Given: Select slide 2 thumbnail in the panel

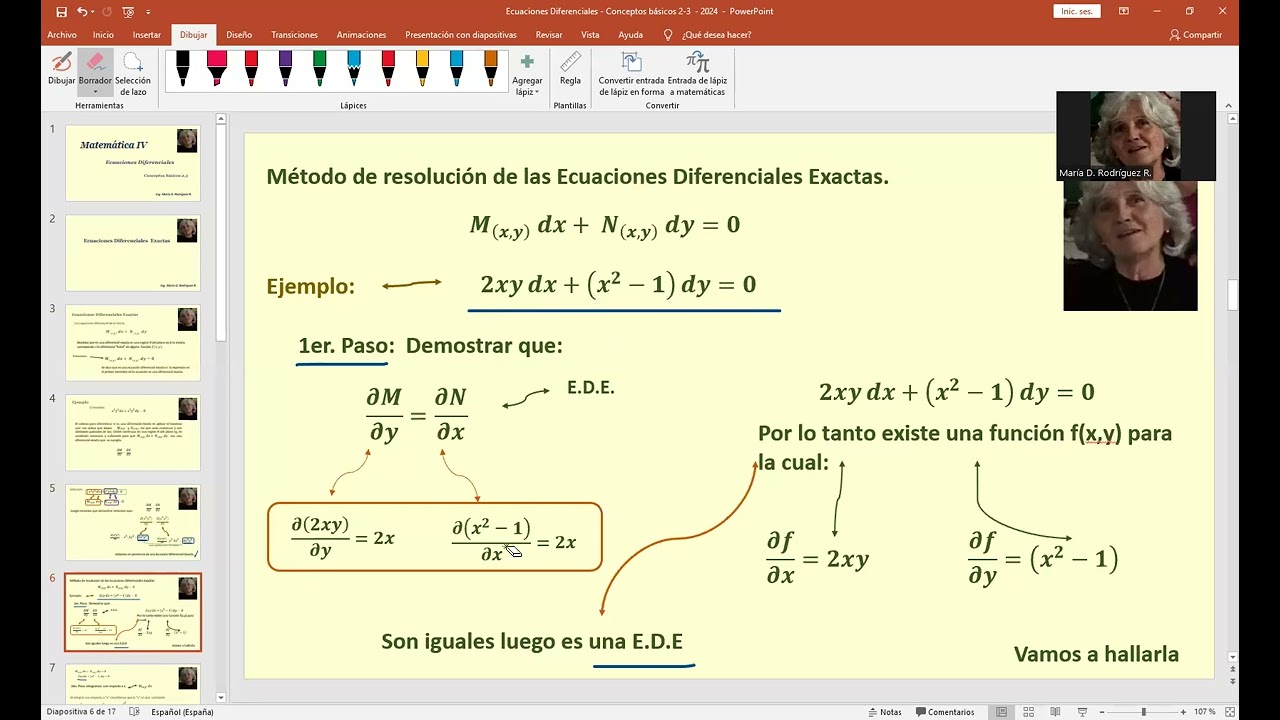Looking at the screenshot, I should tap(133, 252).
